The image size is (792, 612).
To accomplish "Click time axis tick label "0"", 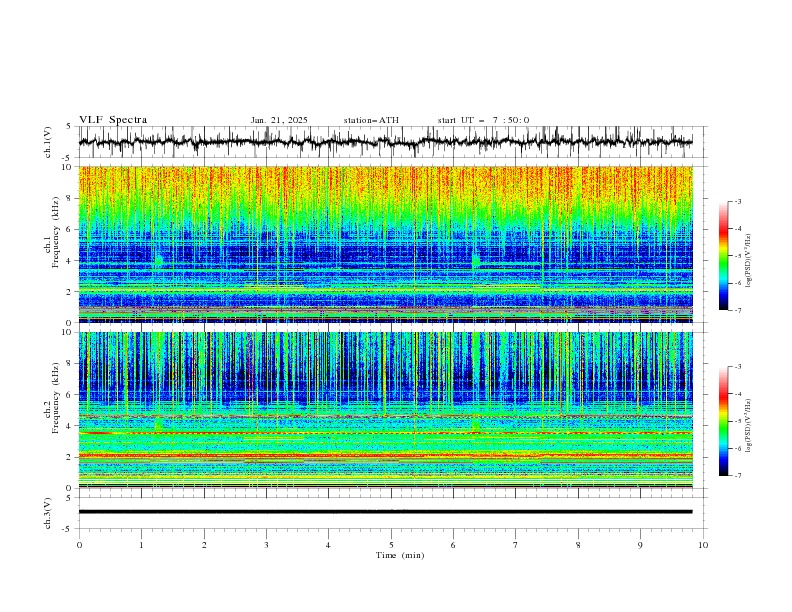I will (x=79, y=545).
